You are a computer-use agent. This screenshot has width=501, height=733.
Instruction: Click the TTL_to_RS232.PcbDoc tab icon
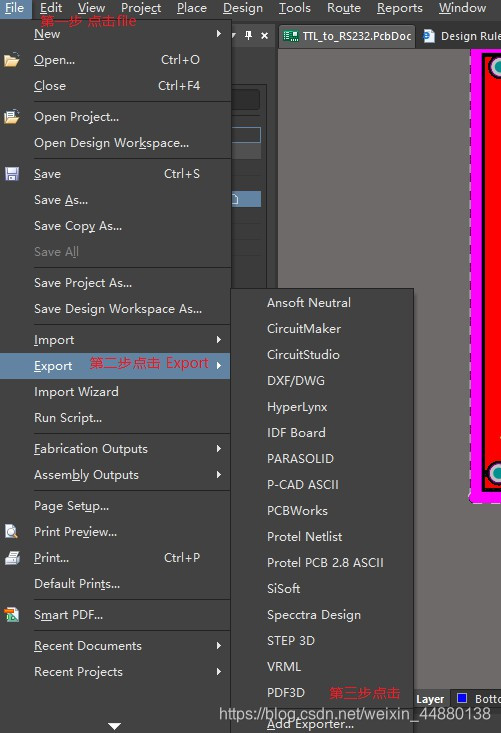coord(291,36)
